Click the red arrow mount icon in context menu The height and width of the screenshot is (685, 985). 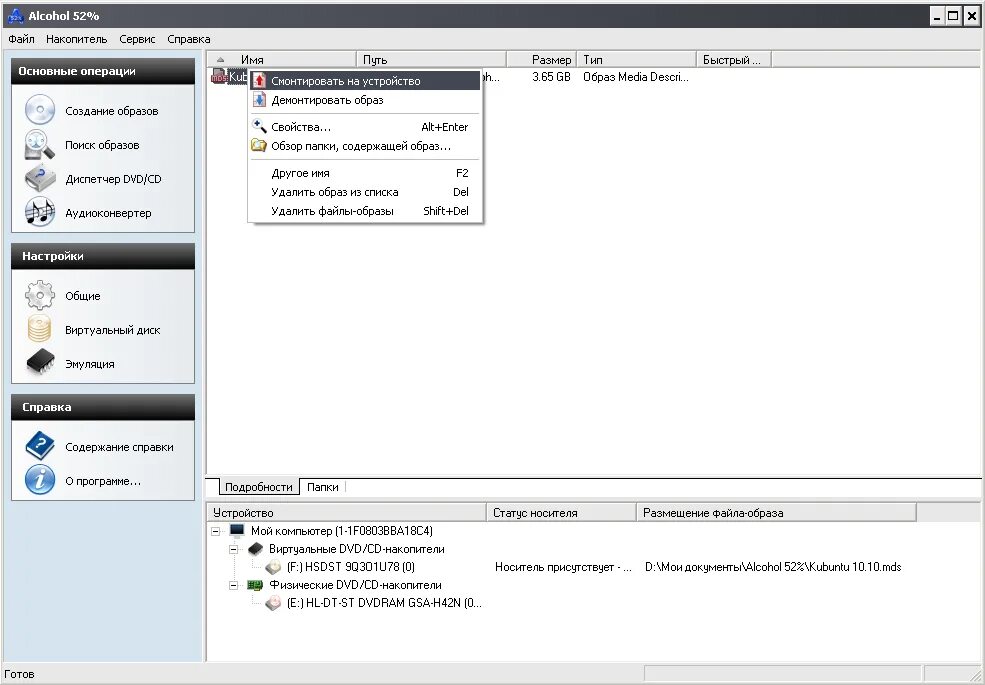[259, 80]
